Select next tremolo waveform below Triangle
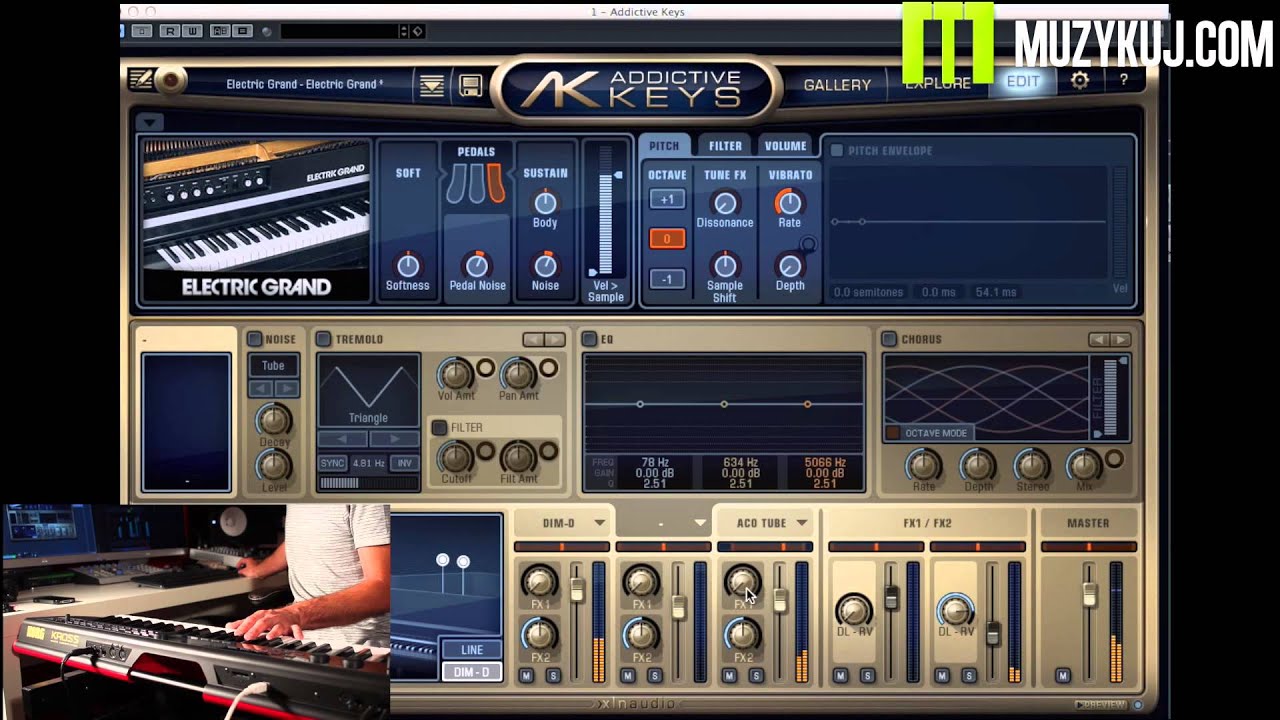 [x=394, y=439]
